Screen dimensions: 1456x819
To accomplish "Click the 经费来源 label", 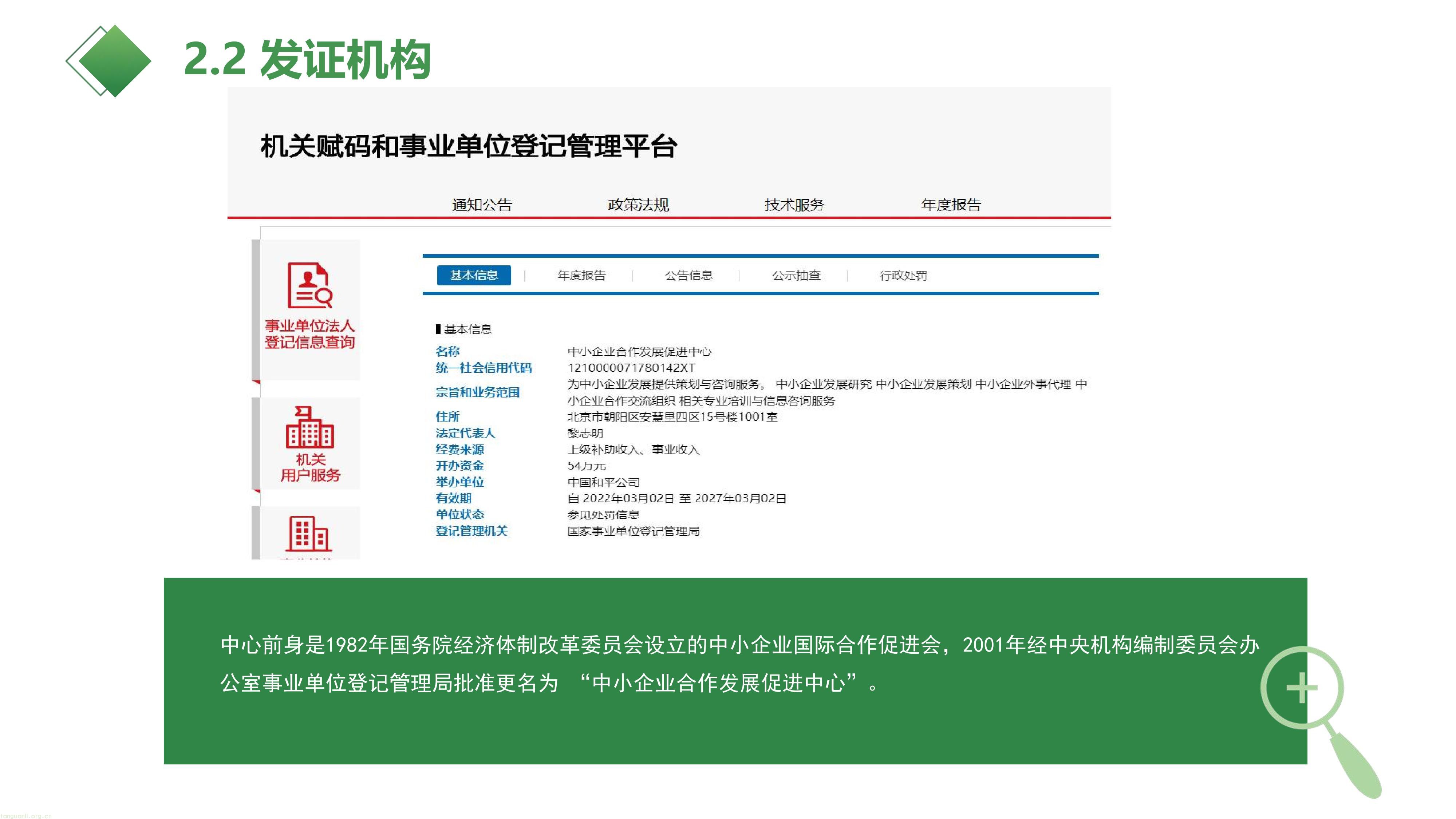I will point(459,449).
